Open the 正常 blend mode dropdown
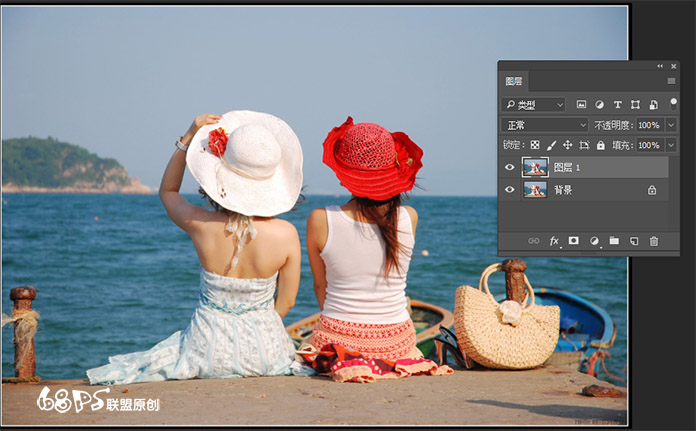Image resolution: width=696 pixels, height=431 pixels. 545,125
